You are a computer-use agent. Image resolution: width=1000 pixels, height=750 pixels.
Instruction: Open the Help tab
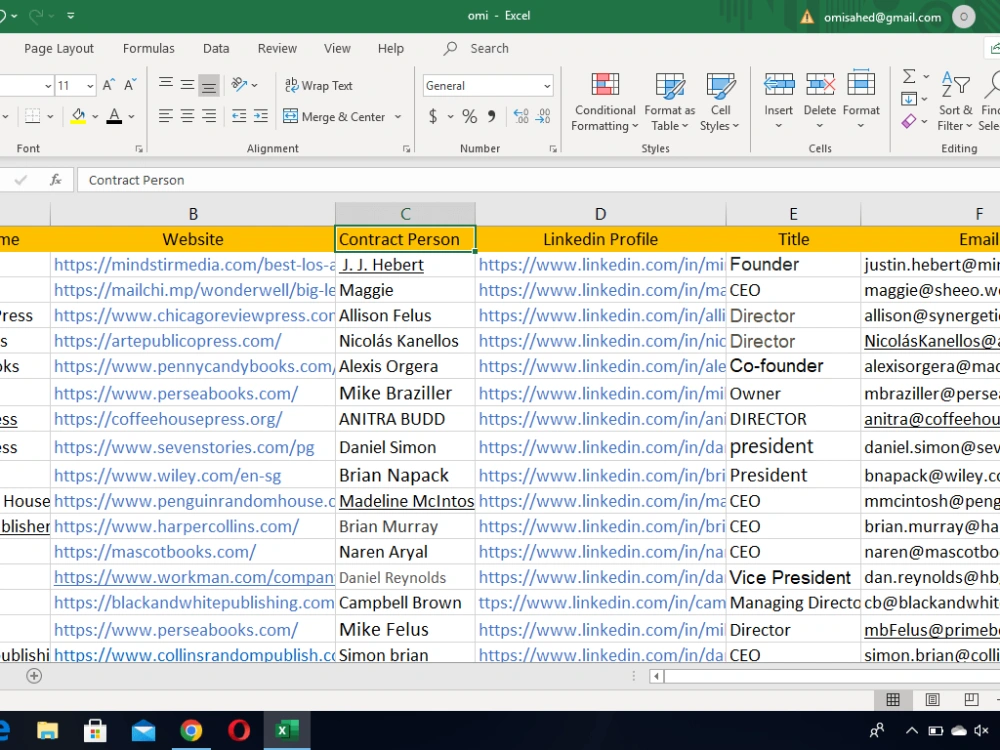click(391, 48)
